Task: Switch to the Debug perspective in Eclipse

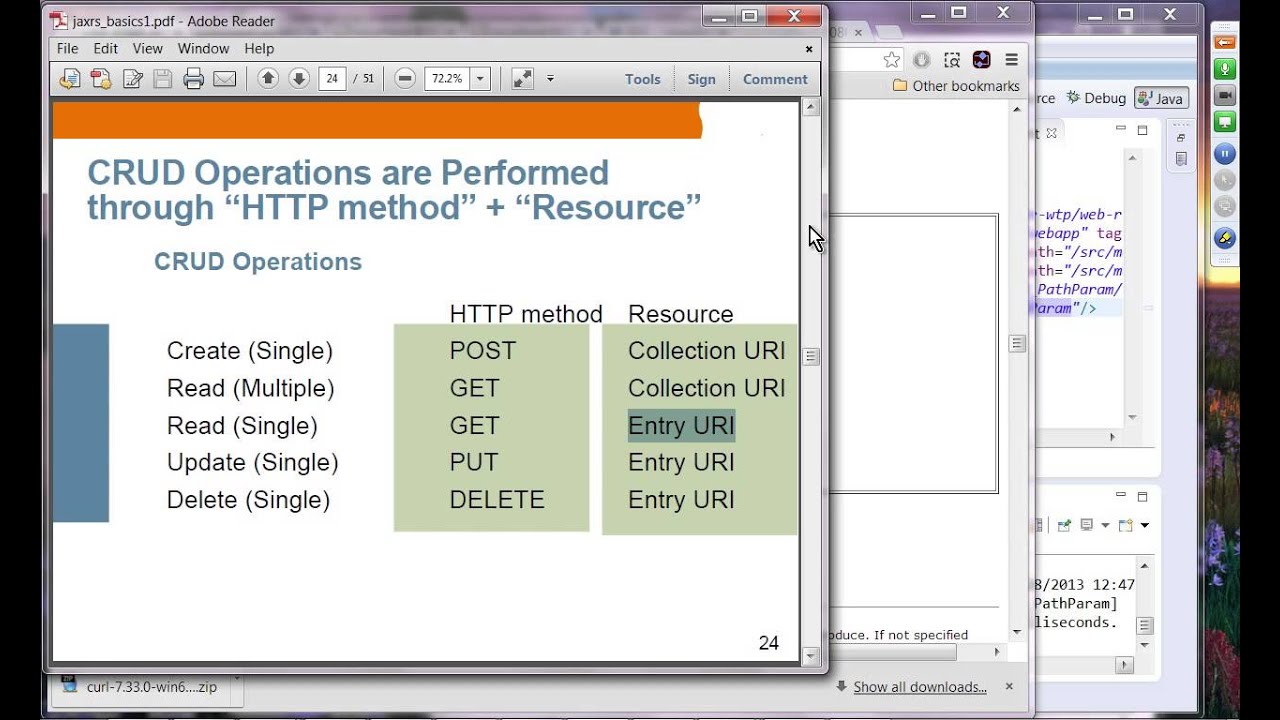Action: [x=1096, y=98]
